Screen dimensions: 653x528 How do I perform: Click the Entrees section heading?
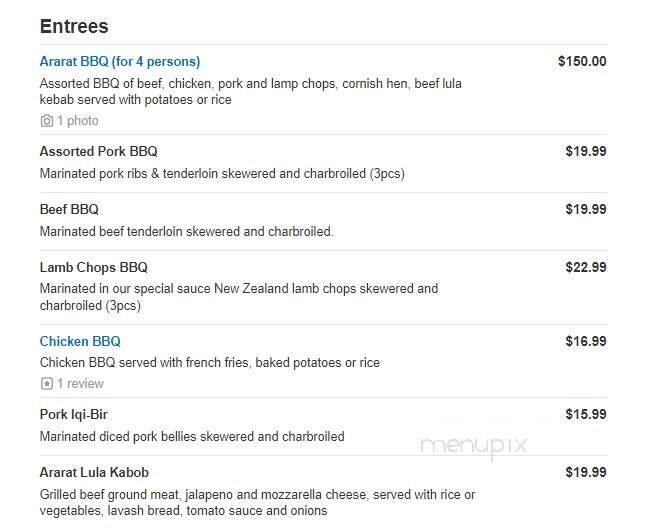tap(74, 26)
